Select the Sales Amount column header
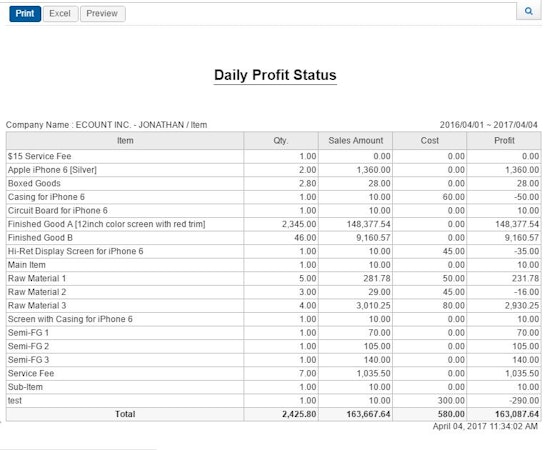Image resolution: width=553 pixels, height=450 pixels. coord(356,141)
